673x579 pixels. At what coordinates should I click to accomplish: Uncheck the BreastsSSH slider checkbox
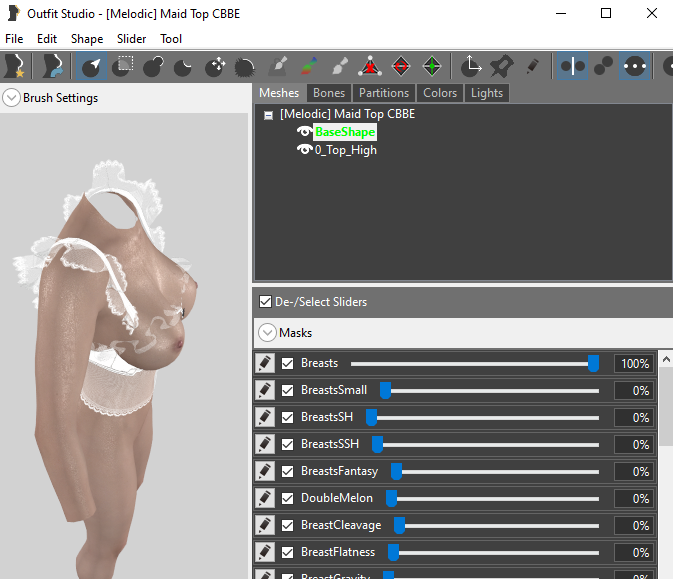288,445
